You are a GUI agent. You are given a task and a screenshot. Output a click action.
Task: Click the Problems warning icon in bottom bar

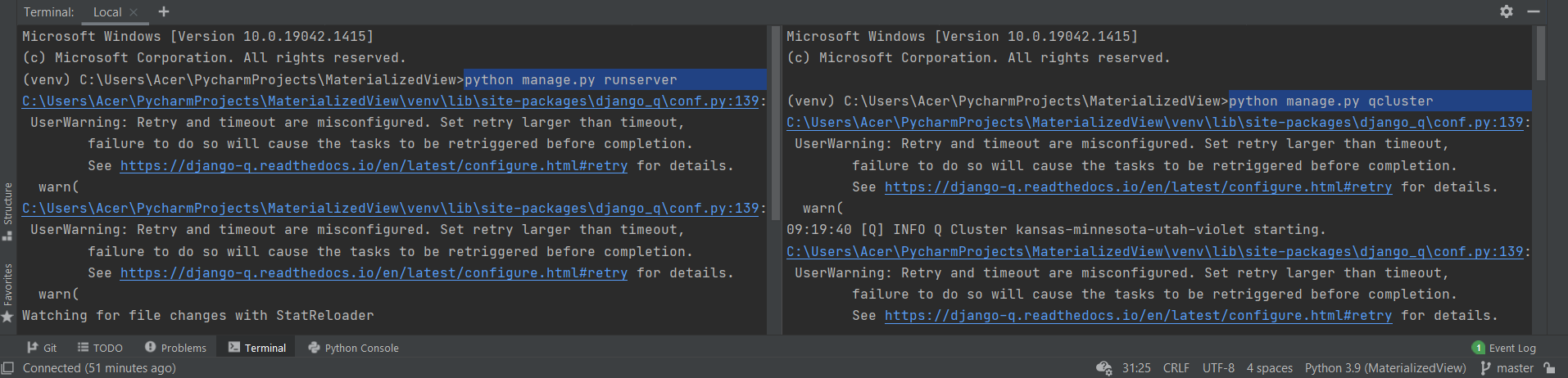(150, 347)
